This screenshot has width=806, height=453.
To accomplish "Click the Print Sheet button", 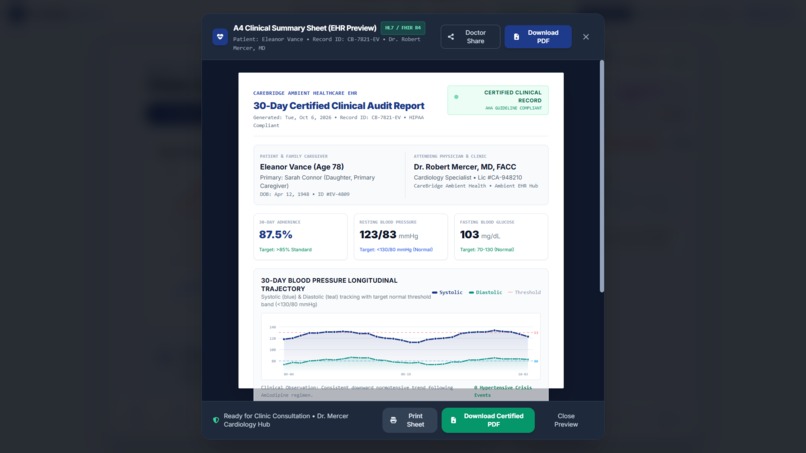I will pyautogui.click(x=409, y=420).
